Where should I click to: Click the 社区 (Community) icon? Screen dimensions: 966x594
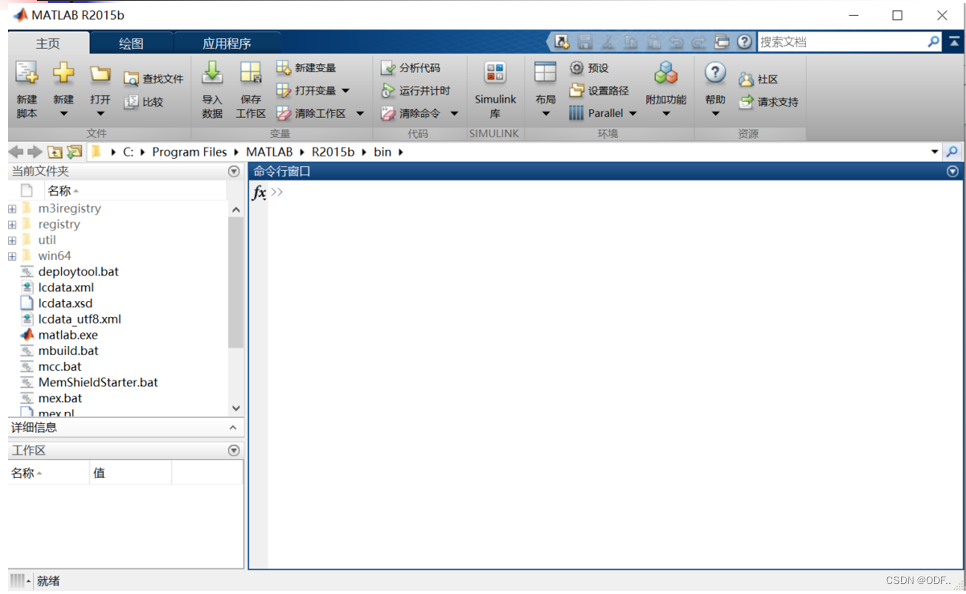(x=746, y=80)
